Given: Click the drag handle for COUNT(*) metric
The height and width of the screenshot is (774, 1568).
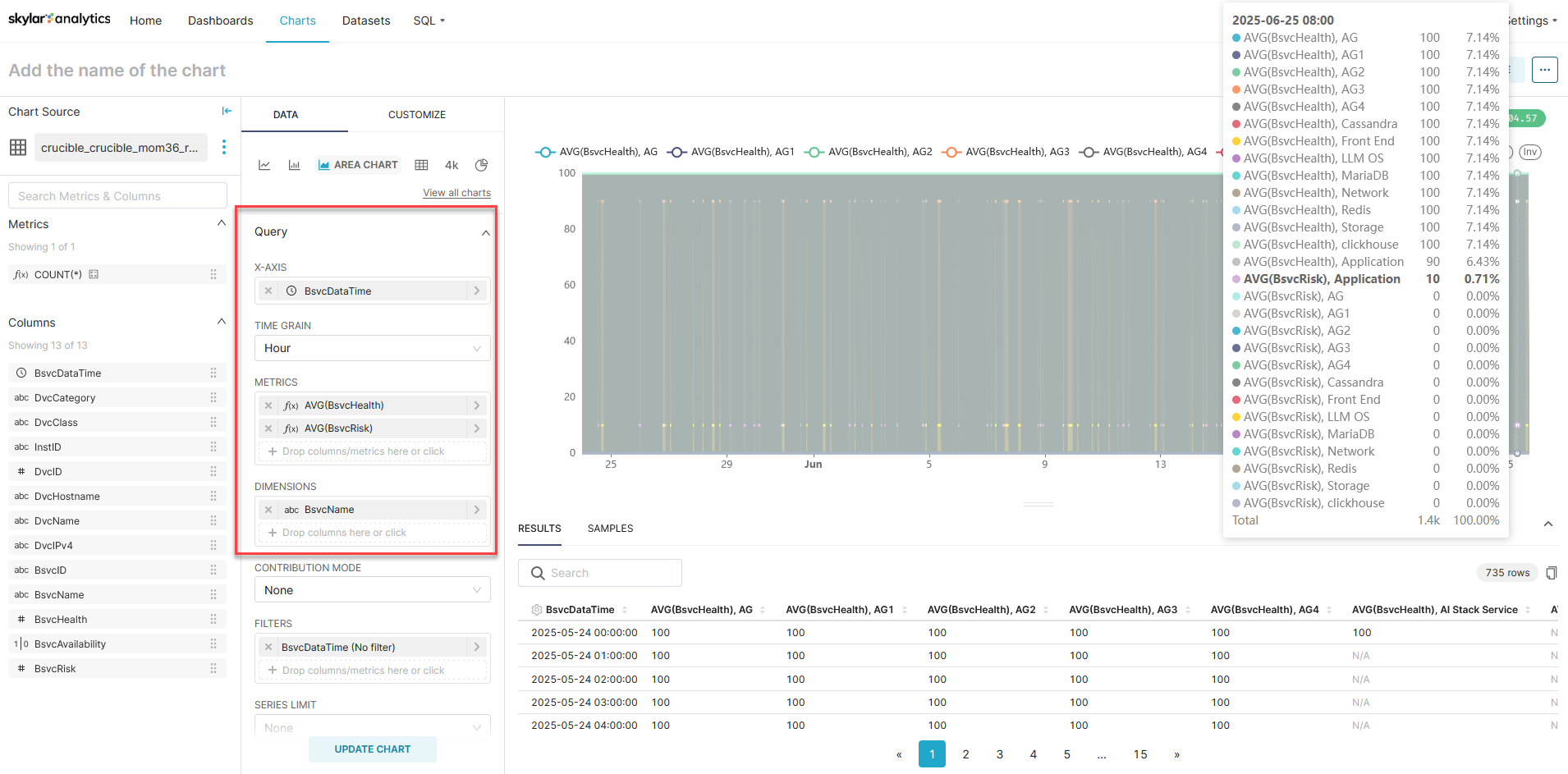Looking at the screenshot, I should pos(213,274).
